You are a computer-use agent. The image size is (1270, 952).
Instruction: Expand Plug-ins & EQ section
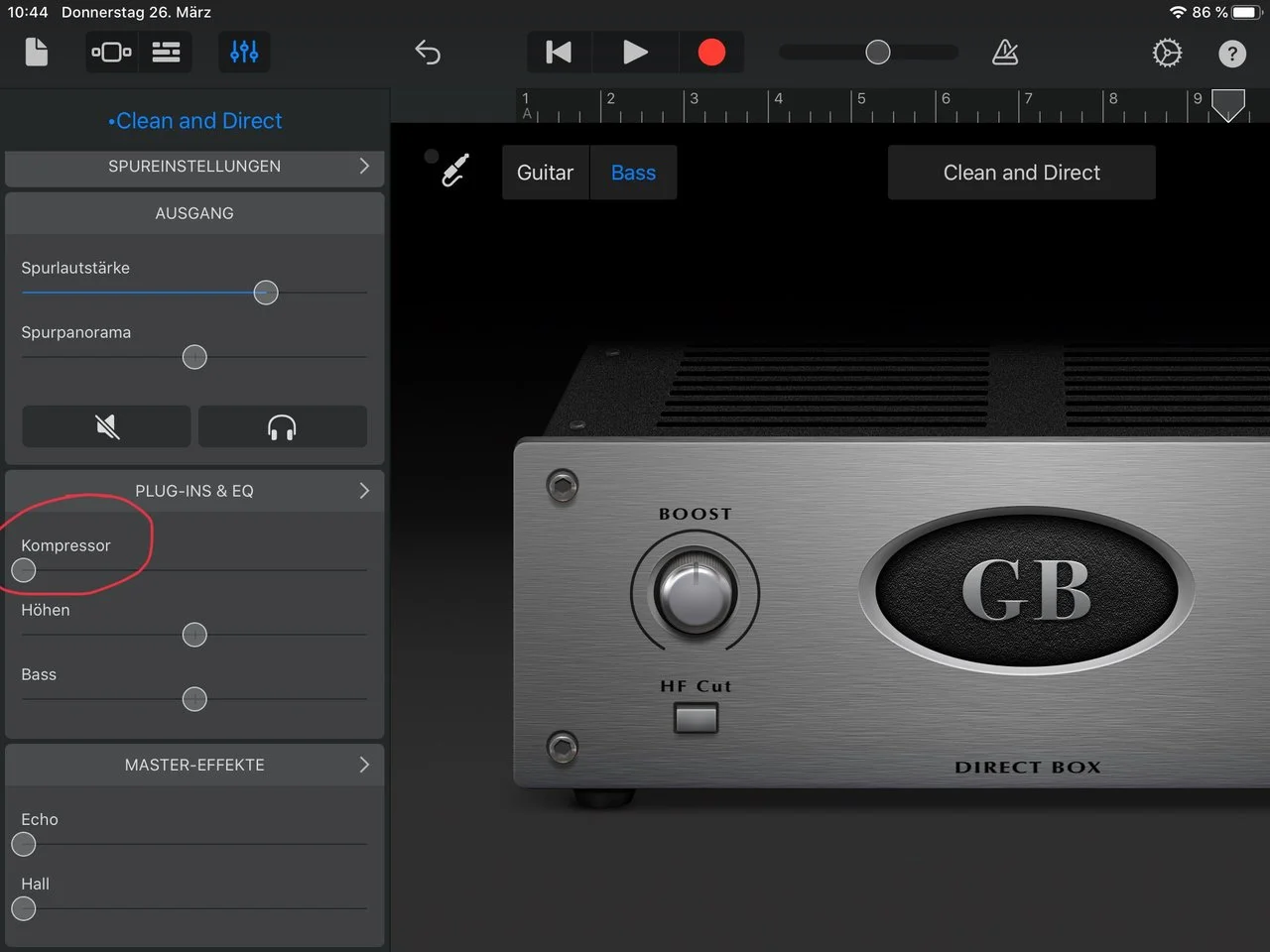[x=194, y=491]
